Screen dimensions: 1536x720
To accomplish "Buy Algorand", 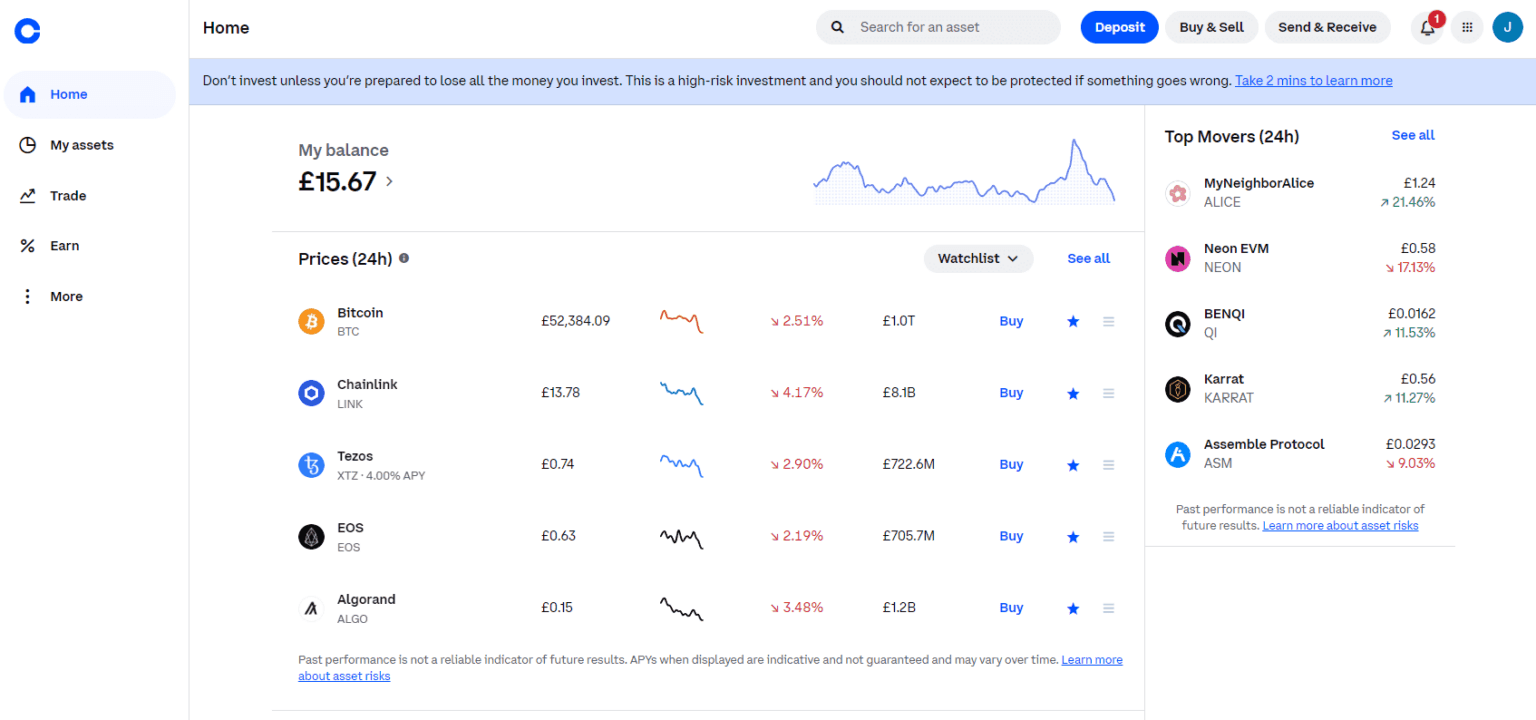I will 1011,608.
